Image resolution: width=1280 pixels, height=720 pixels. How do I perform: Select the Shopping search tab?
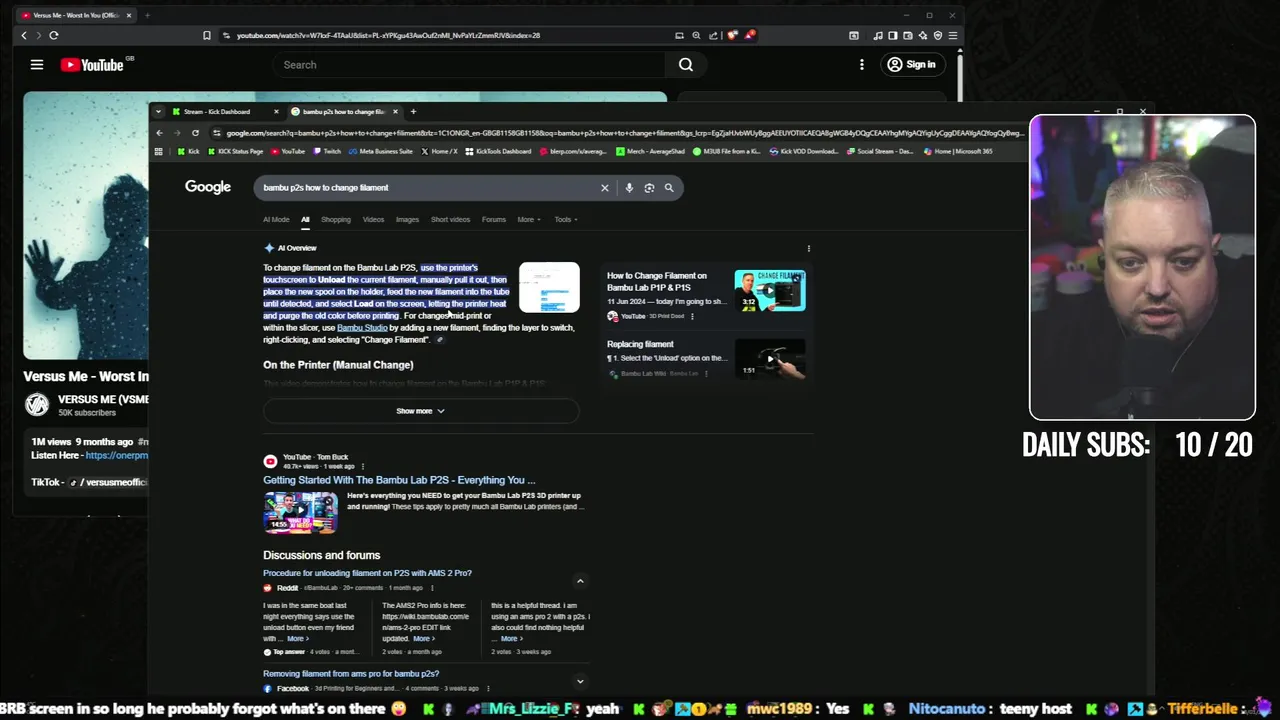tap(336, 220)
